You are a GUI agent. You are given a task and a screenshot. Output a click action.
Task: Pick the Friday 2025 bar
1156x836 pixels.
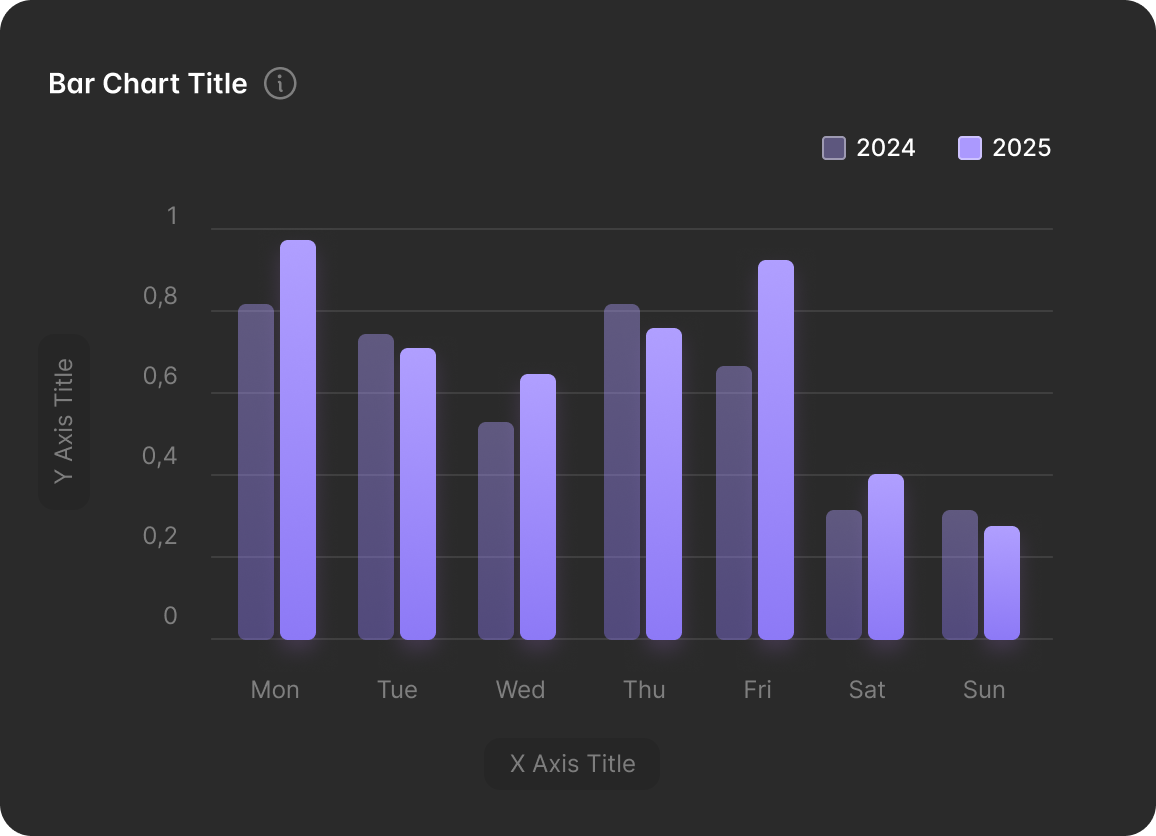coord(776,450)
